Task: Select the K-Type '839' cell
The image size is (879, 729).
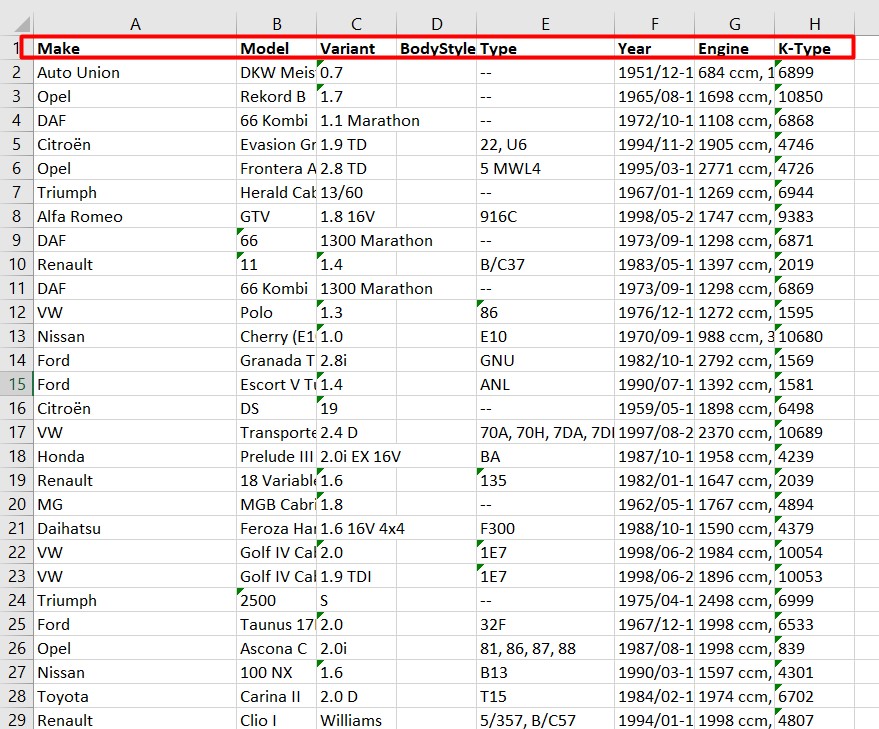Action: point(815,648)
